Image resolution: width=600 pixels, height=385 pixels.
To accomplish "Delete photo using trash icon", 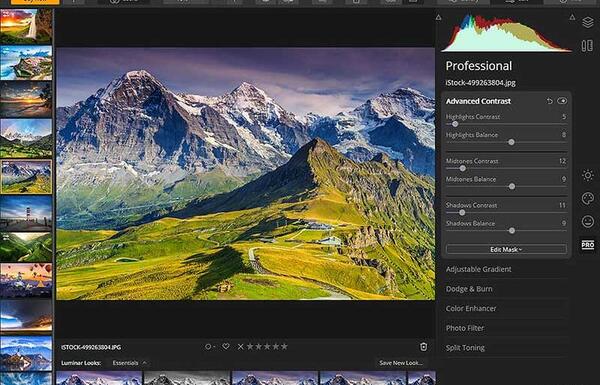I will [x=423, y=347].
